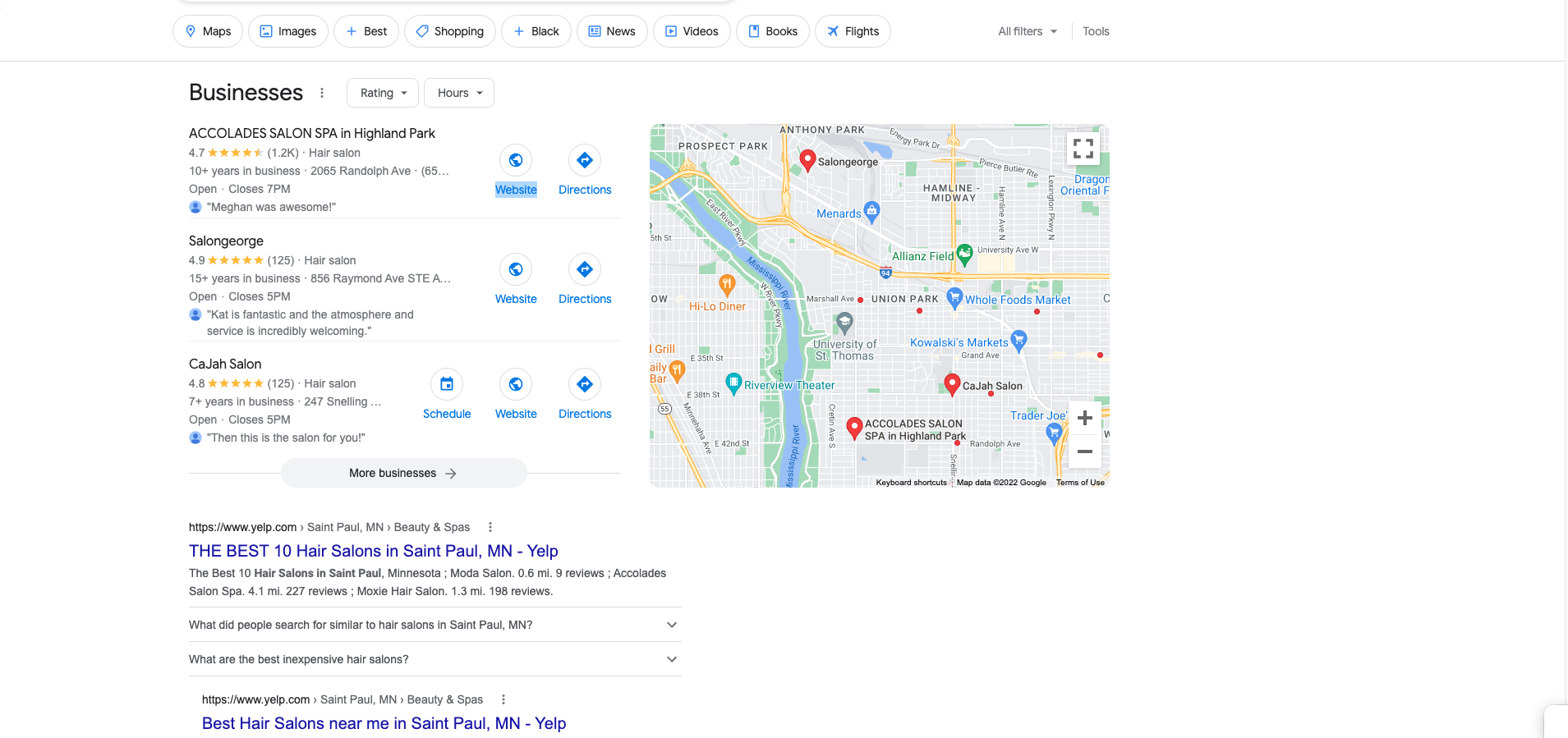Click the ACCOLADES SALON website globe icon
Viewport: 1568px width, 738px height.
tap(516, 160)
